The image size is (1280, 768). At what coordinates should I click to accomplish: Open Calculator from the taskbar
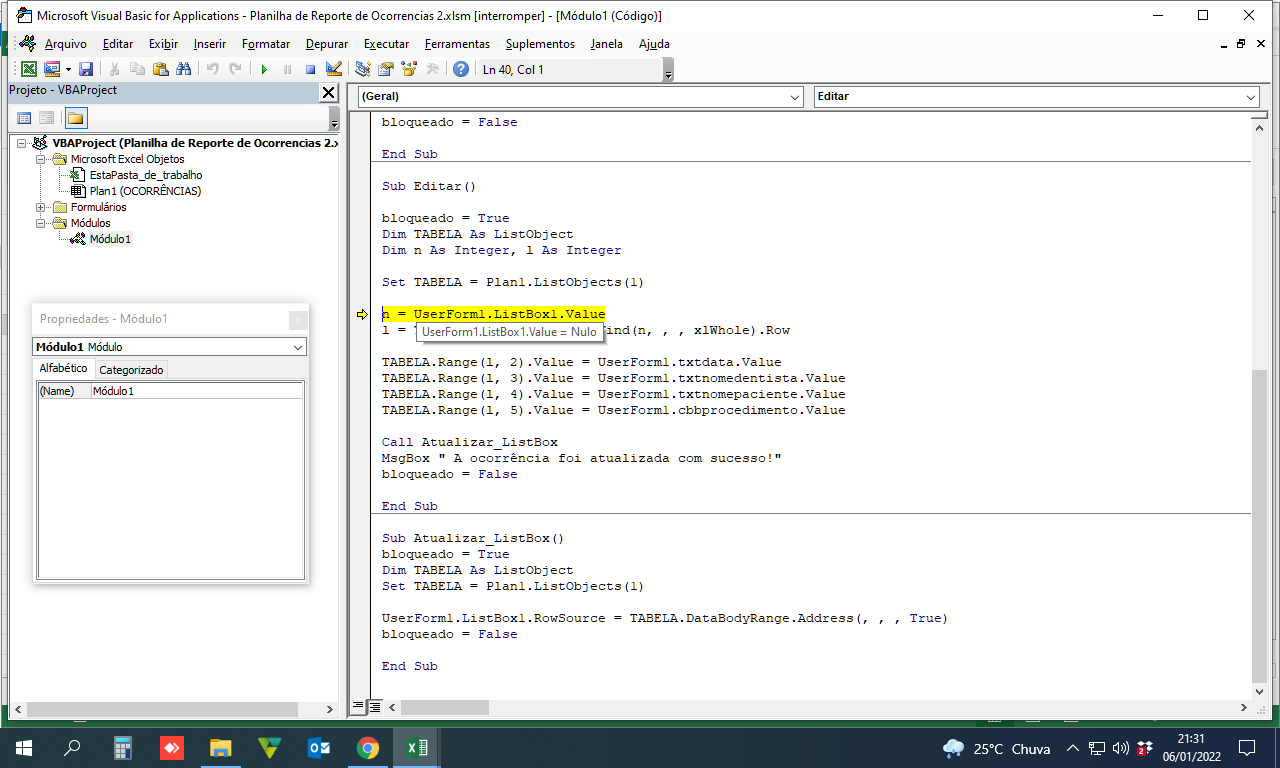pyautogui.click(x=123, y=748)
